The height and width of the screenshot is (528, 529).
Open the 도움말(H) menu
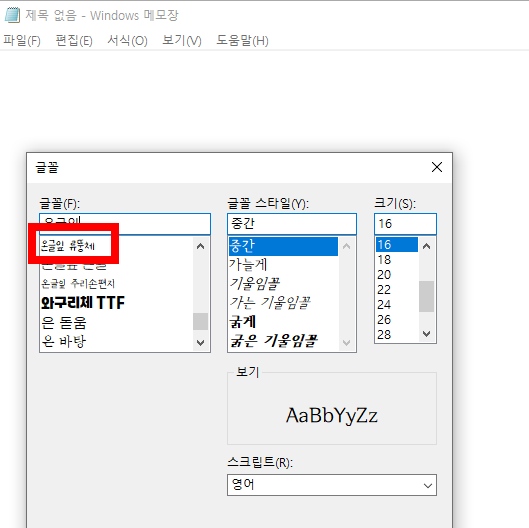click(x=242, y=40)
